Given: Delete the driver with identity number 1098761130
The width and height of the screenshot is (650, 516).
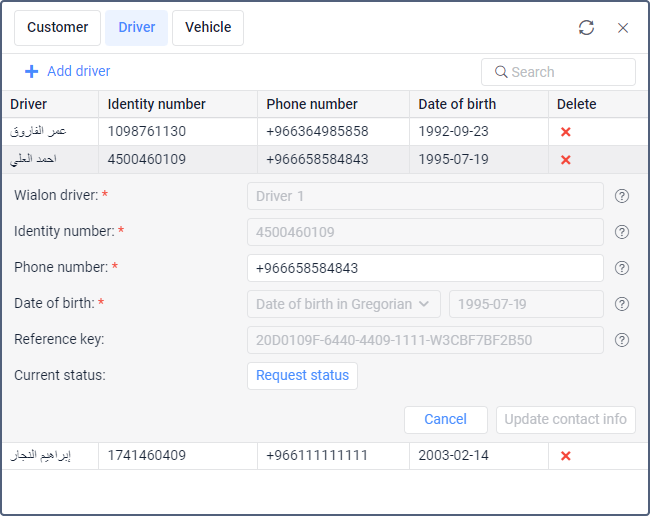Looking at the screenshot, I should [x=565, y=132].
